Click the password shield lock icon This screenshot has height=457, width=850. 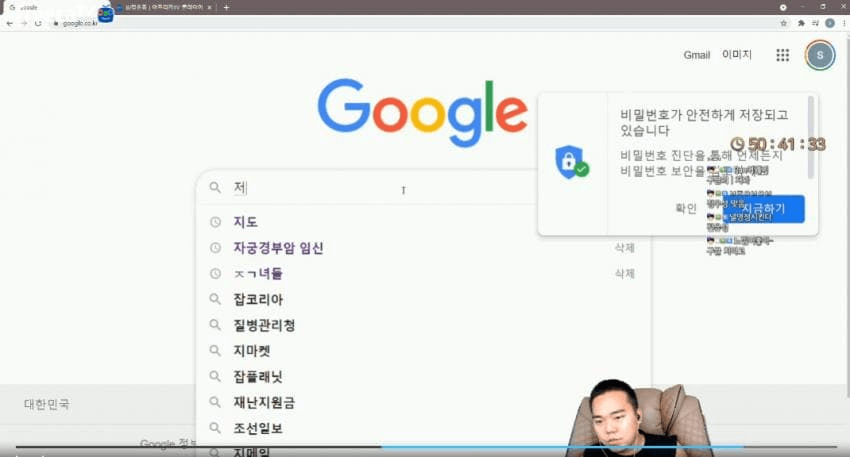point(572,162)
